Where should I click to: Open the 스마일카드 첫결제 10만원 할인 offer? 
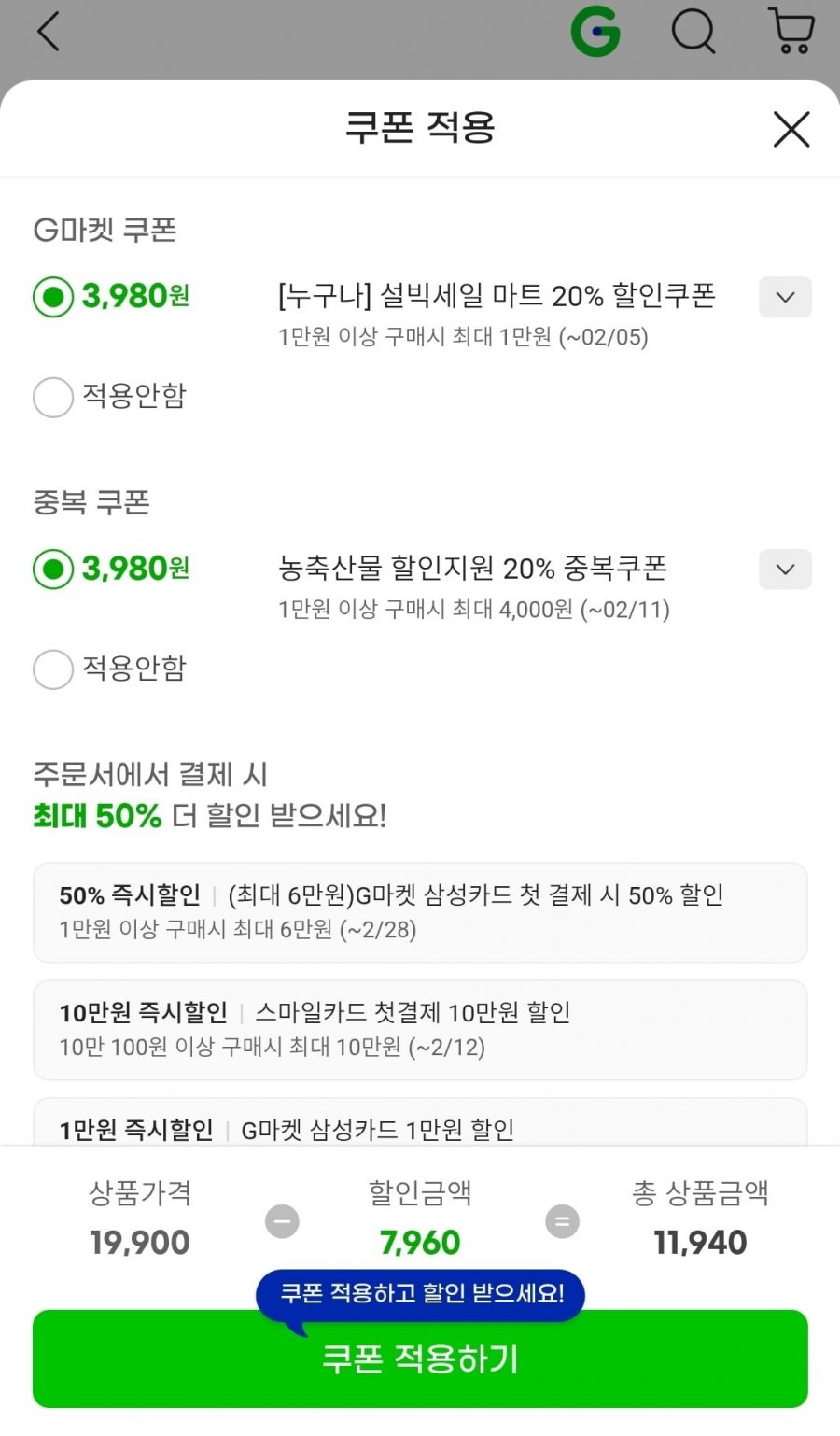pos(420,1030)
